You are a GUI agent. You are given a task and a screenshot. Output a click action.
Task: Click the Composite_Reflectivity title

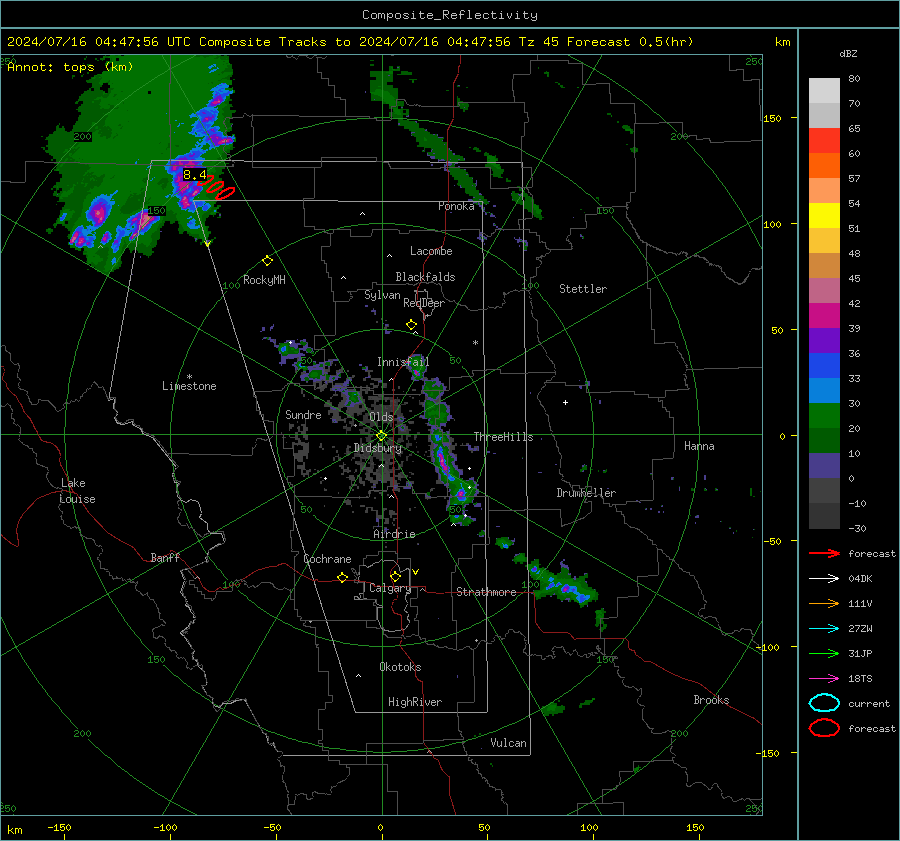point(449,15)
